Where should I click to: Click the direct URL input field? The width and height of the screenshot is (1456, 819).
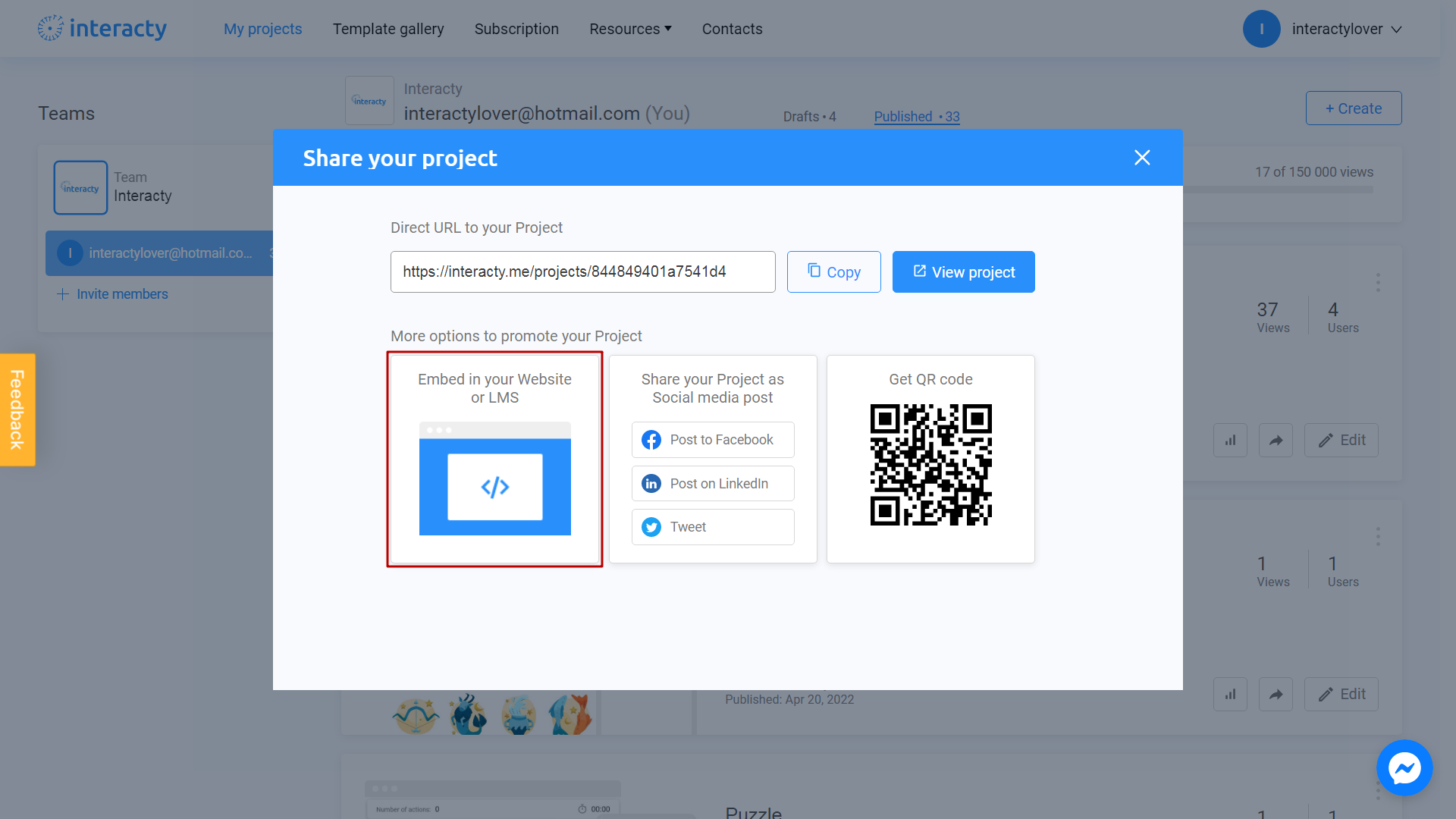[583, 272]
